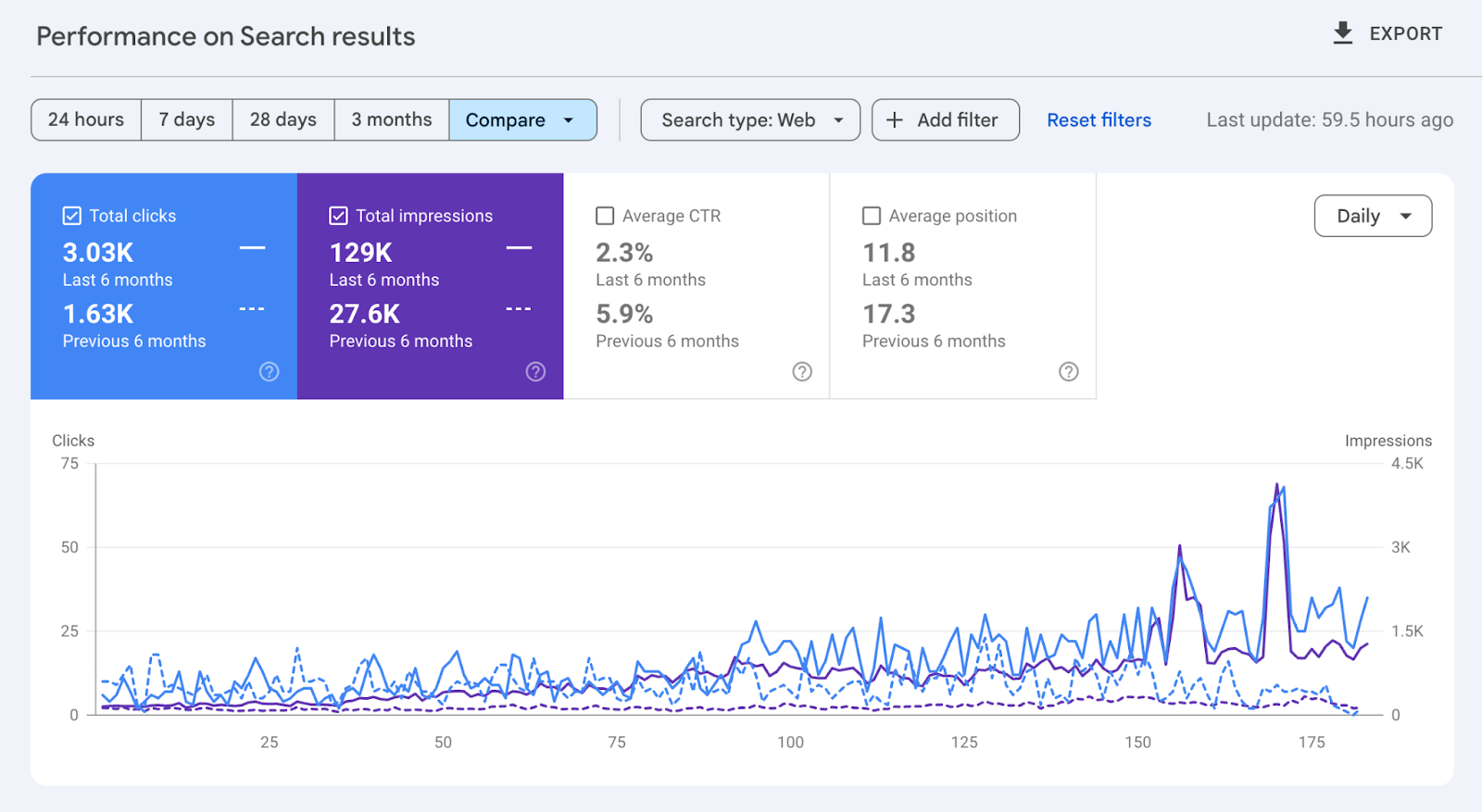Open the Daily granularity dropdown
1482x812 pixels.
[x=1373, y=216]
